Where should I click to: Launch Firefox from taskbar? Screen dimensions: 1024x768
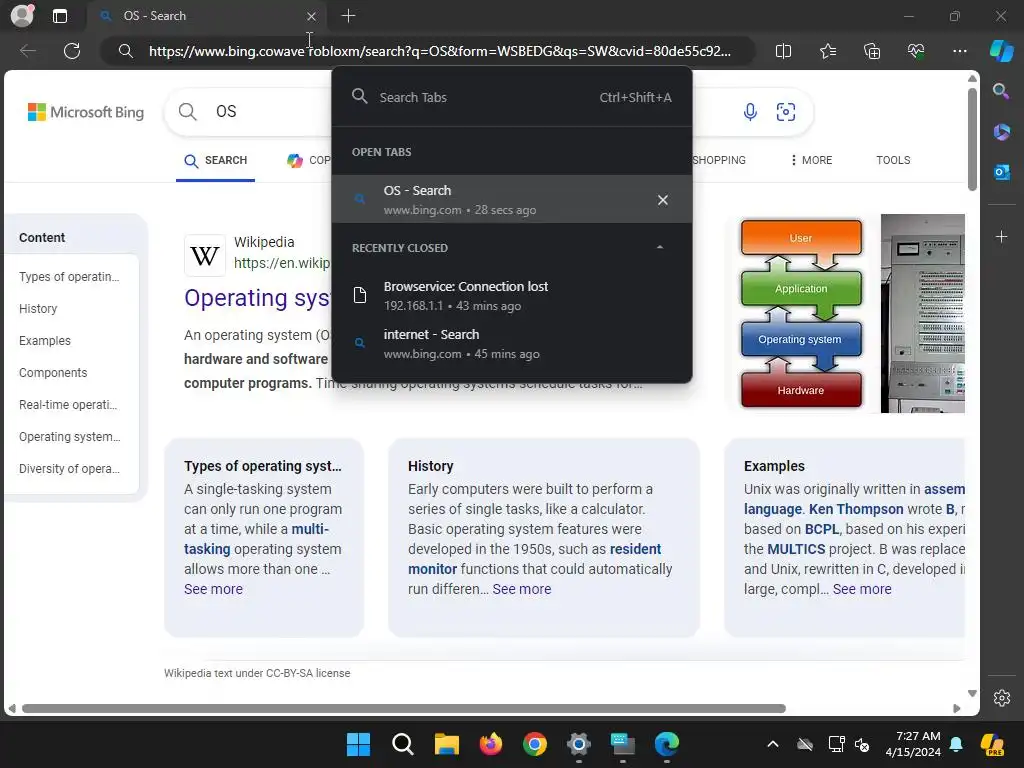pos(490,744)
